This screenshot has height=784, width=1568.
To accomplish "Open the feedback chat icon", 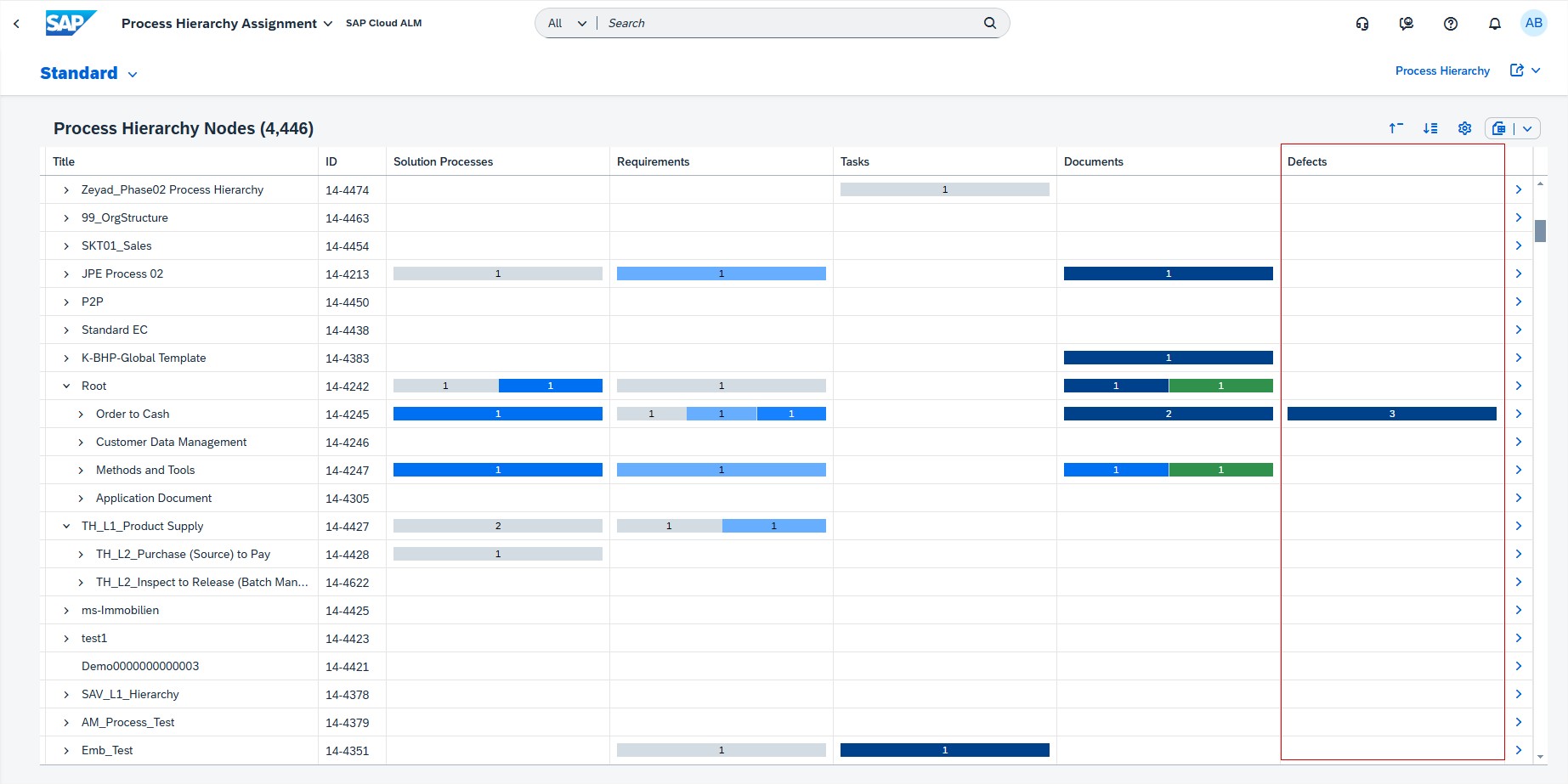I will (x=1407, y=24).
